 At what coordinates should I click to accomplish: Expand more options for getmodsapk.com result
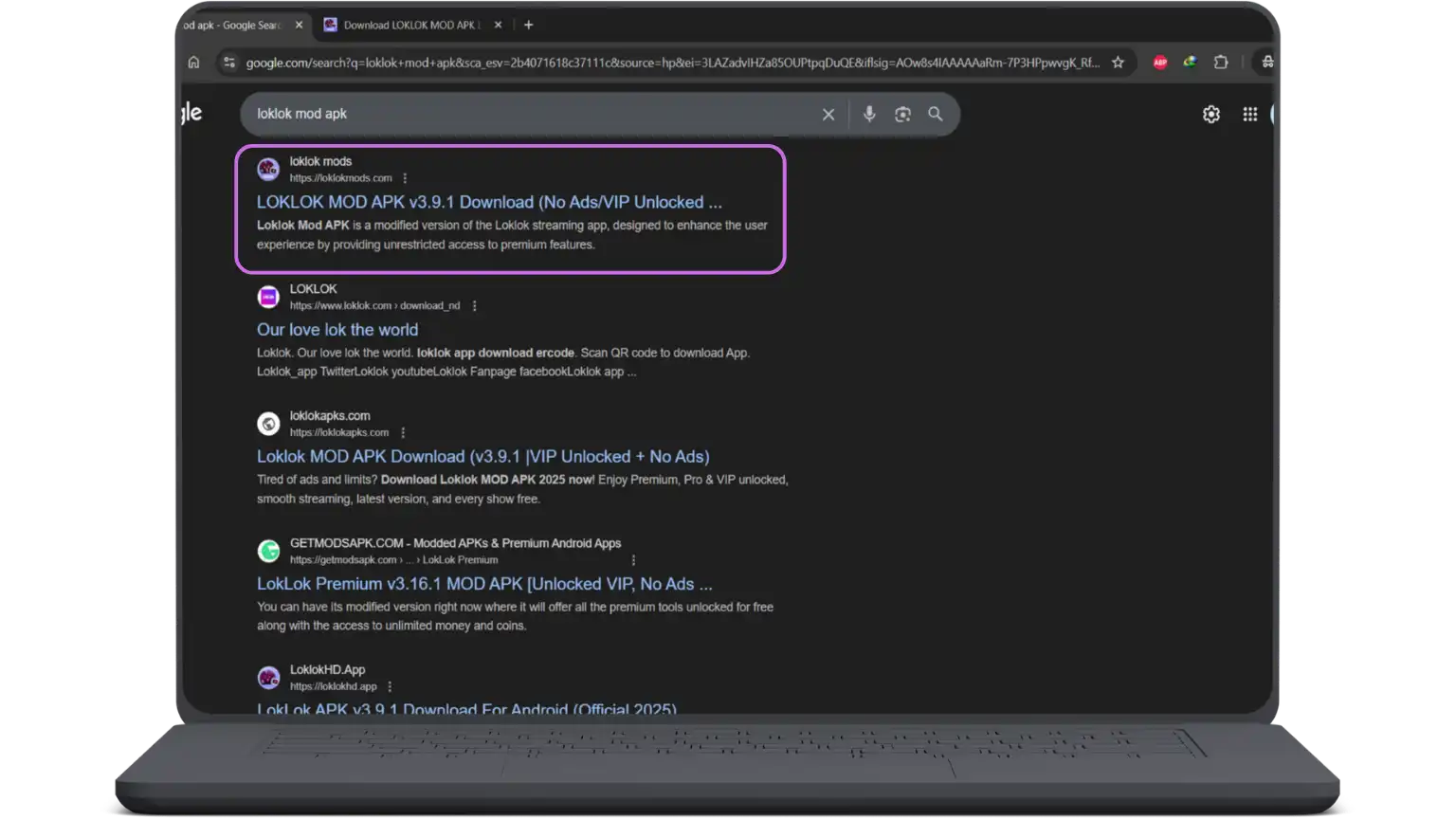point(633,560)
